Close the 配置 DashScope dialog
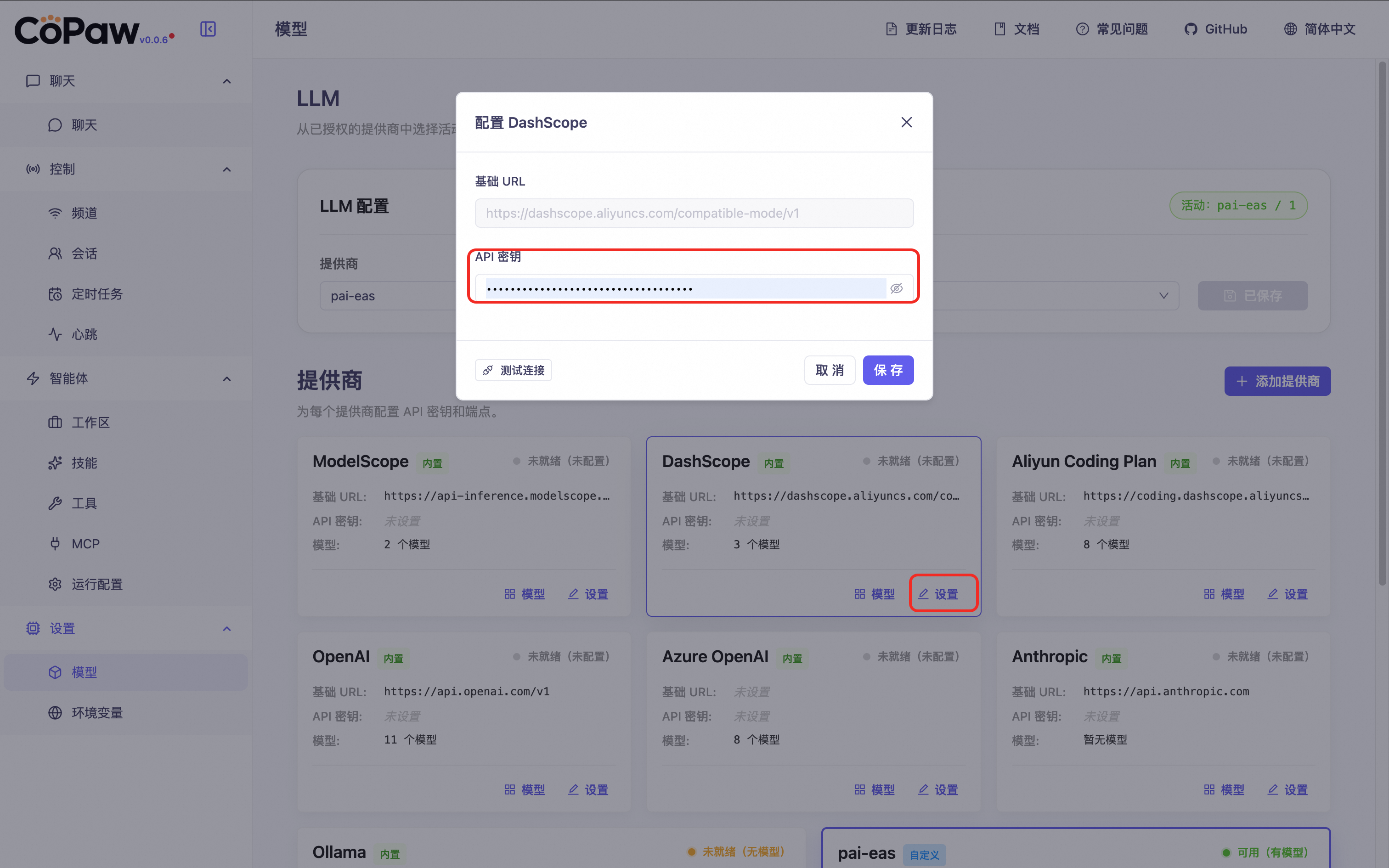This screenshot has width=1389, height=868. (x=906, y=122)
